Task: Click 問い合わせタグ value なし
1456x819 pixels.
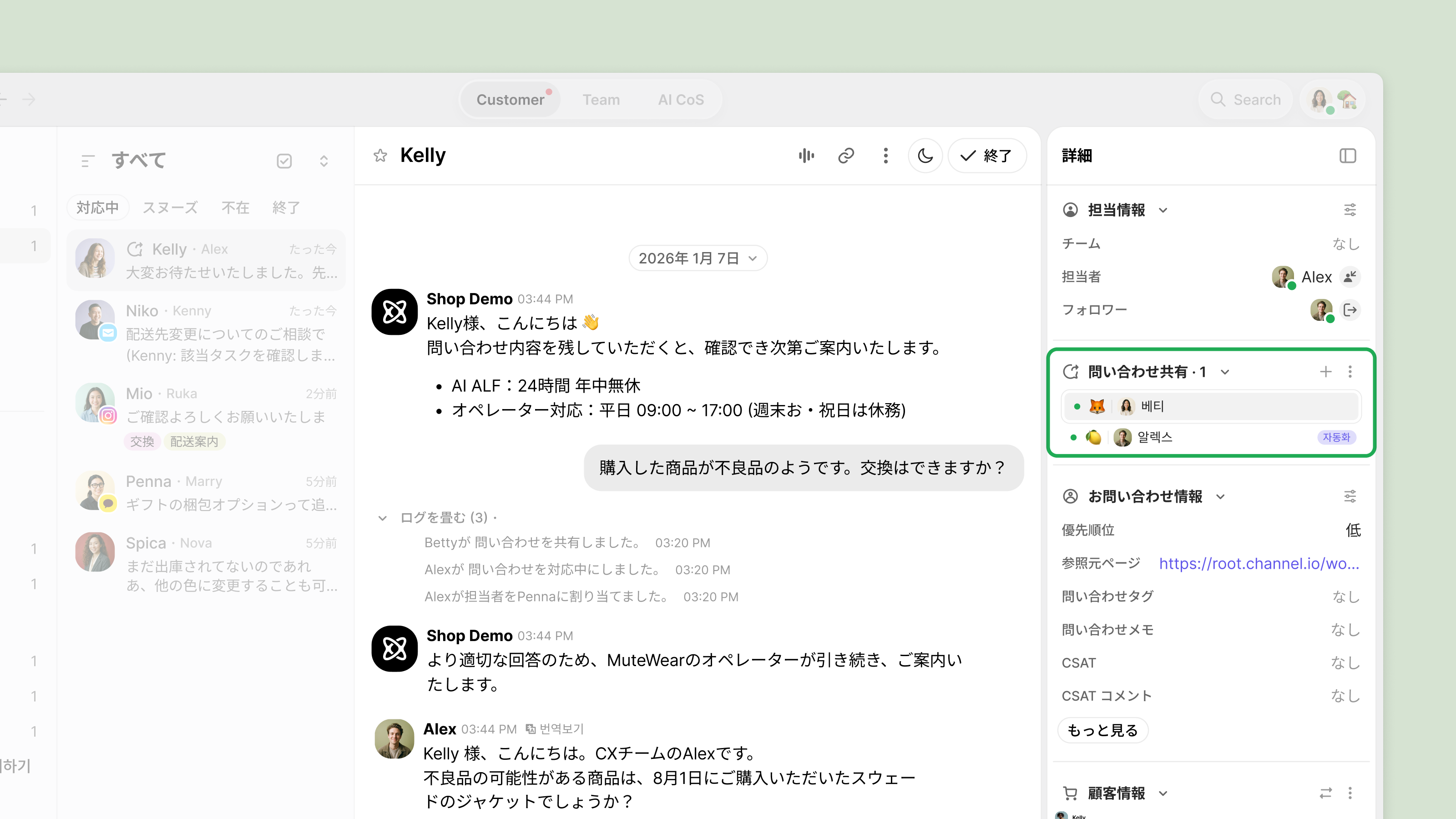Action: coord(1345,597)
